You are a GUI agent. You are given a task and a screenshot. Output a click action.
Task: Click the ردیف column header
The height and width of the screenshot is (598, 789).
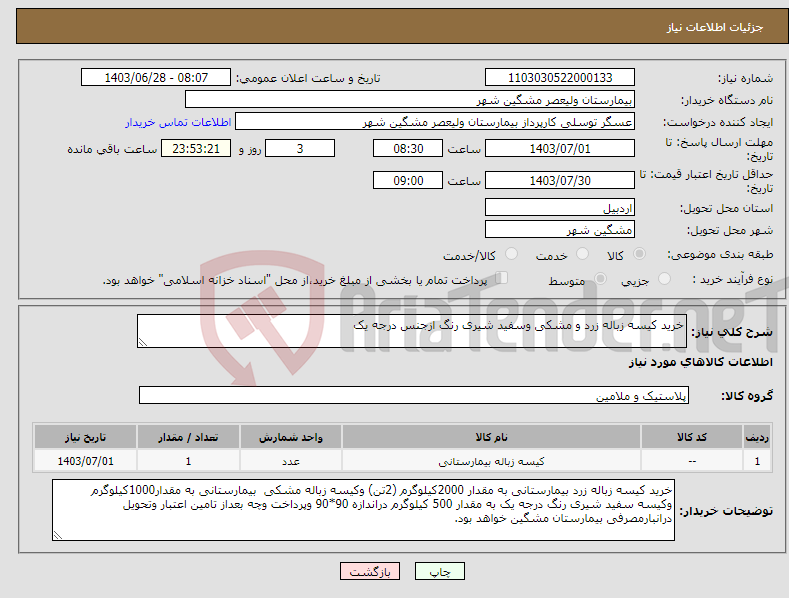point(757,437)
